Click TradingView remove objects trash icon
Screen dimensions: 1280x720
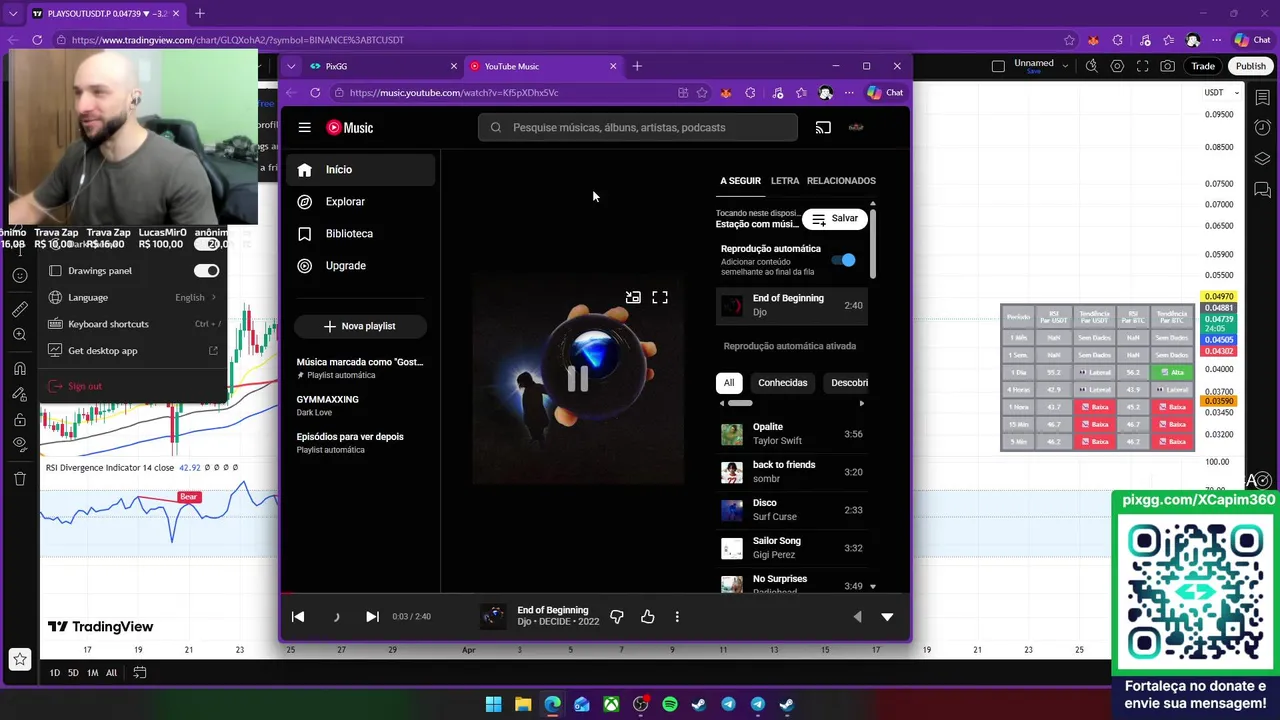(19, 479)
